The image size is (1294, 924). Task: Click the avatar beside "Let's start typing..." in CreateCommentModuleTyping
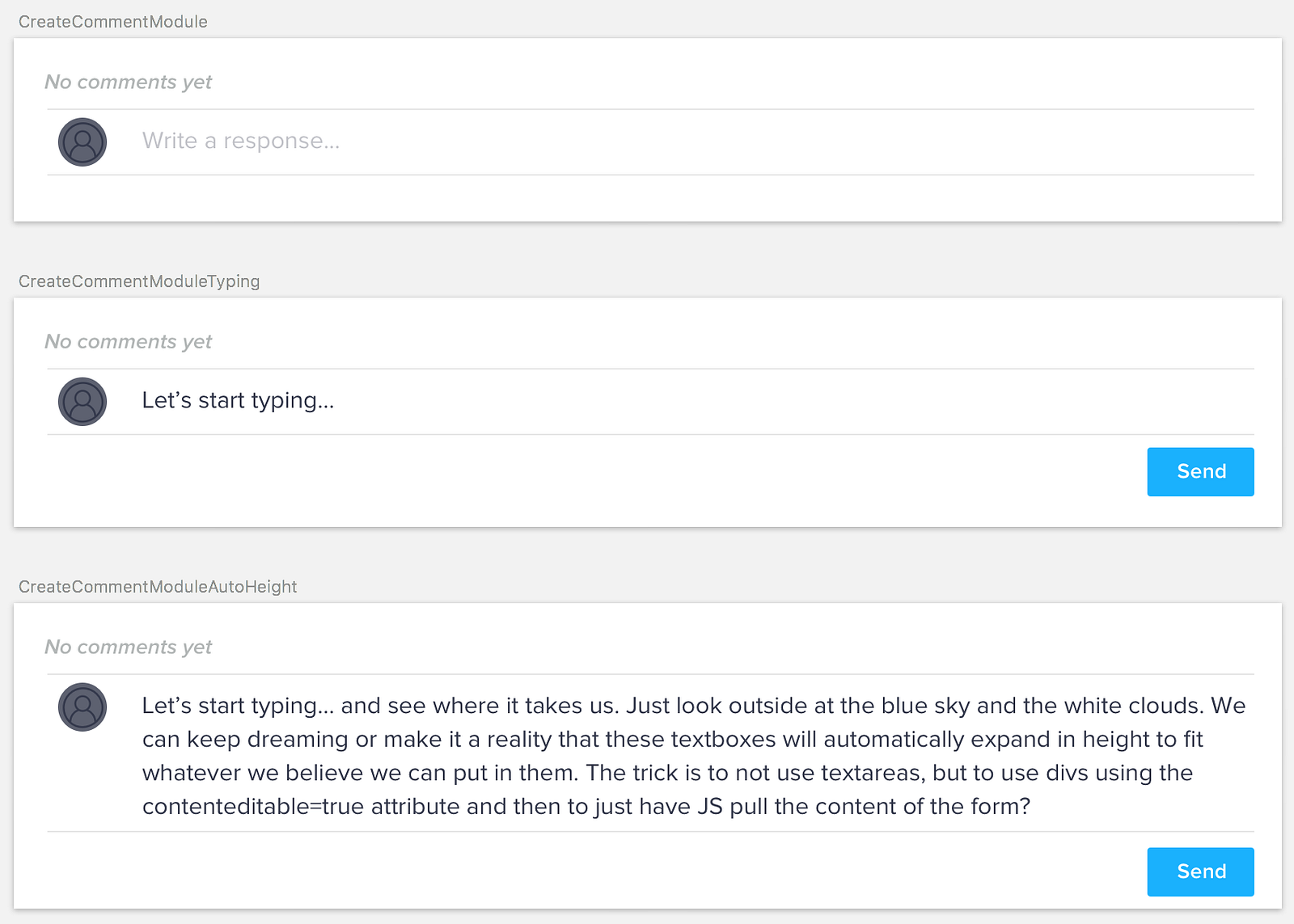pyautogui.click(x=82, y=402)
